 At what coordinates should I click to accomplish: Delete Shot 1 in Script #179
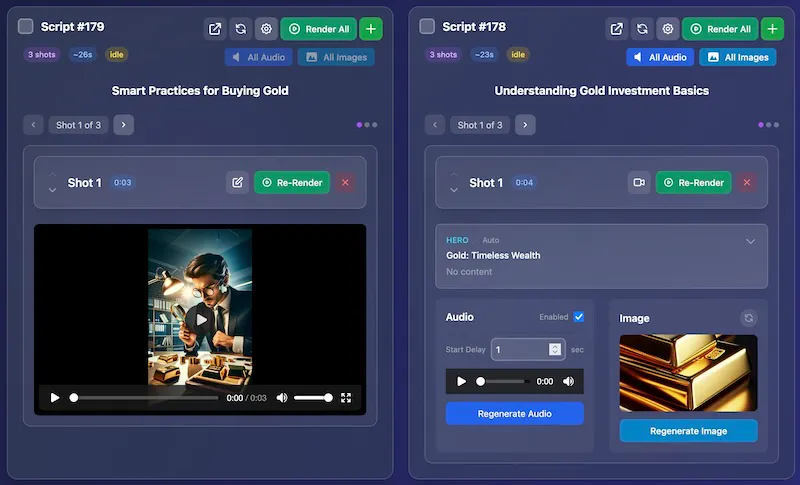tap(345, 183)
